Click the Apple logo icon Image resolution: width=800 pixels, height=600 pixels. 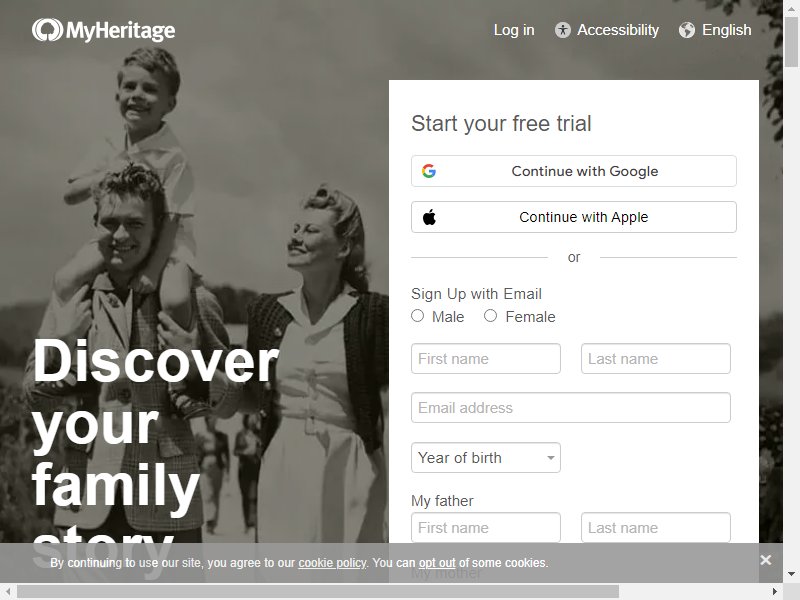point(430,217)
